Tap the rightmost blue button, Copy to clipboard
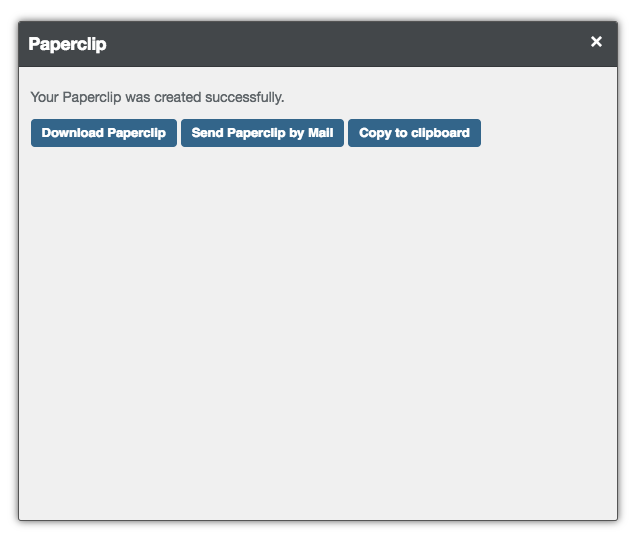The width and height of the screenshot is (638, 542). pos(414,133)
